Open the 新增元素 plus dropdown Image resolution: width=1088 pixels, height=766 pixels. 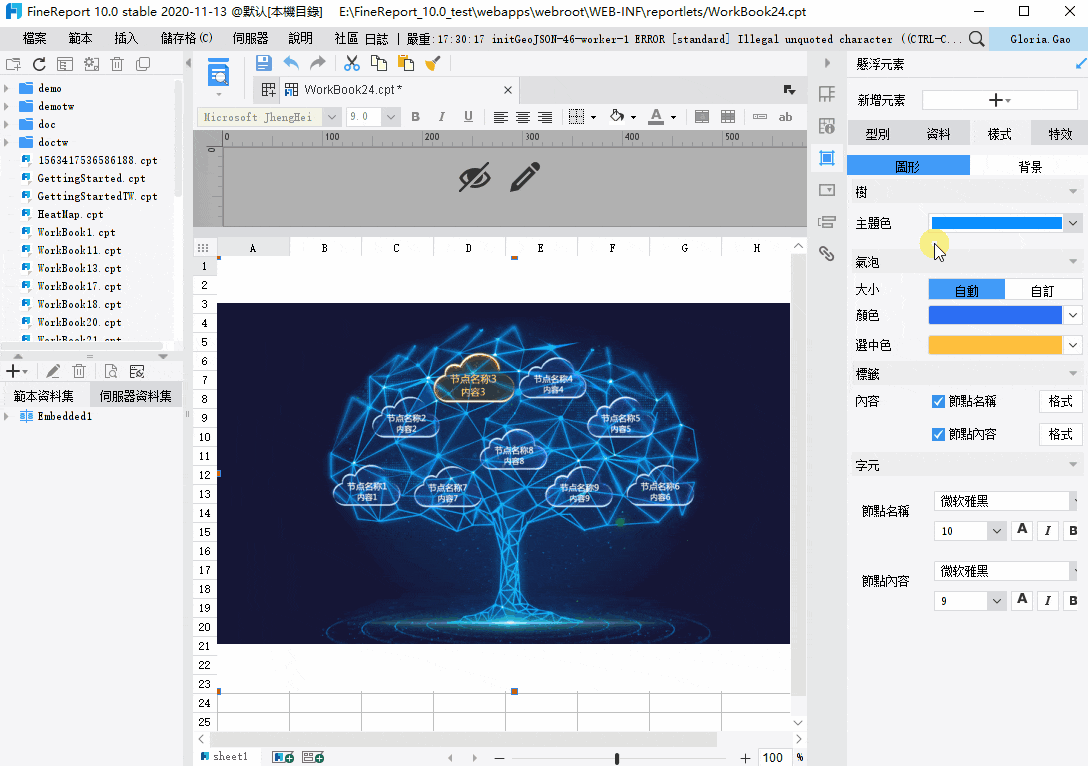tap(999, 100)
